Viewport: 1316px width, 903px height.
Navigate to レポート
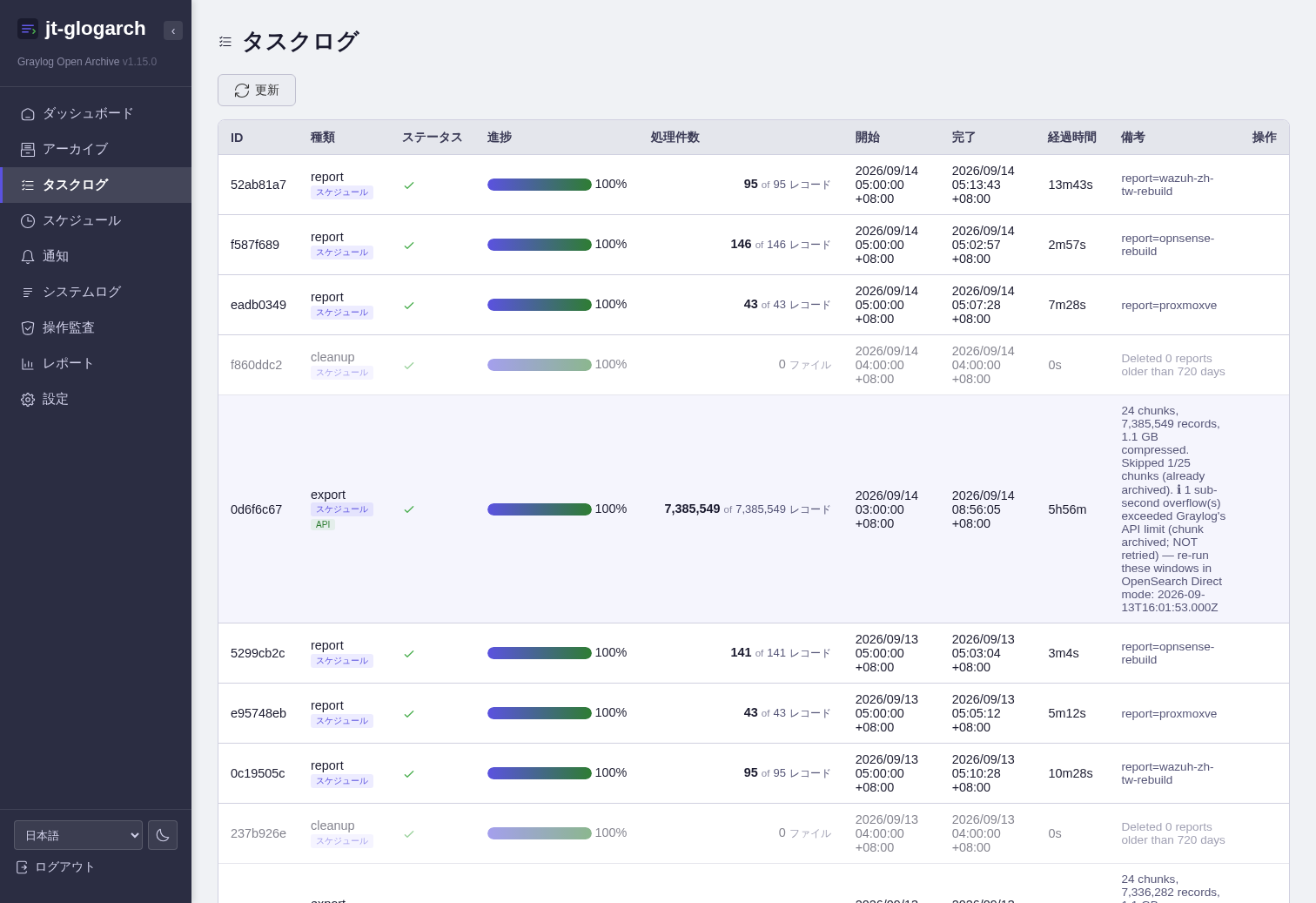tap(96, 364)
